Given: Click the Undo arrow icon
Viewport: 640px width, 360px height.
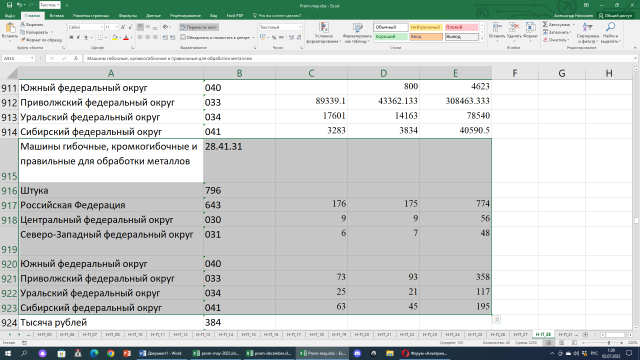Looking at the screenshot, I should 19,5.
